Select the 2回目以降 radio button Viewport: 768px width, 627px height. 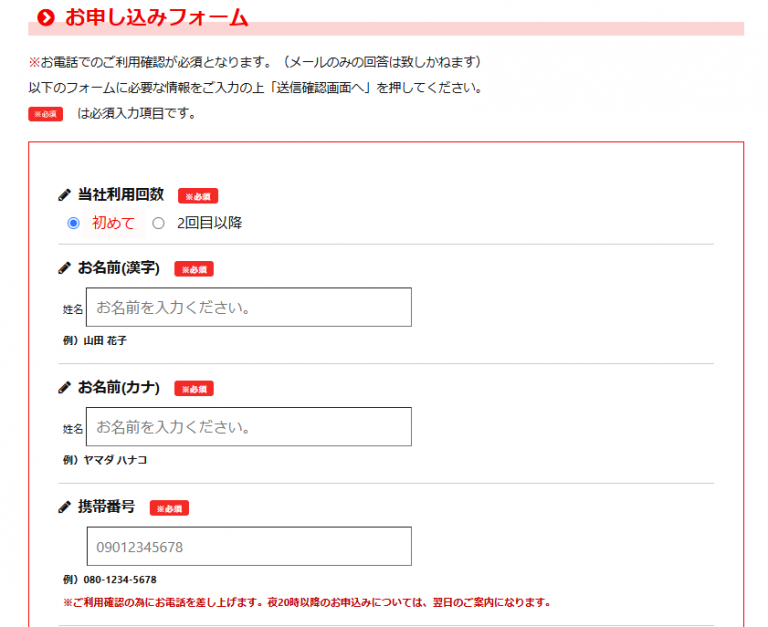coord(158,223)
